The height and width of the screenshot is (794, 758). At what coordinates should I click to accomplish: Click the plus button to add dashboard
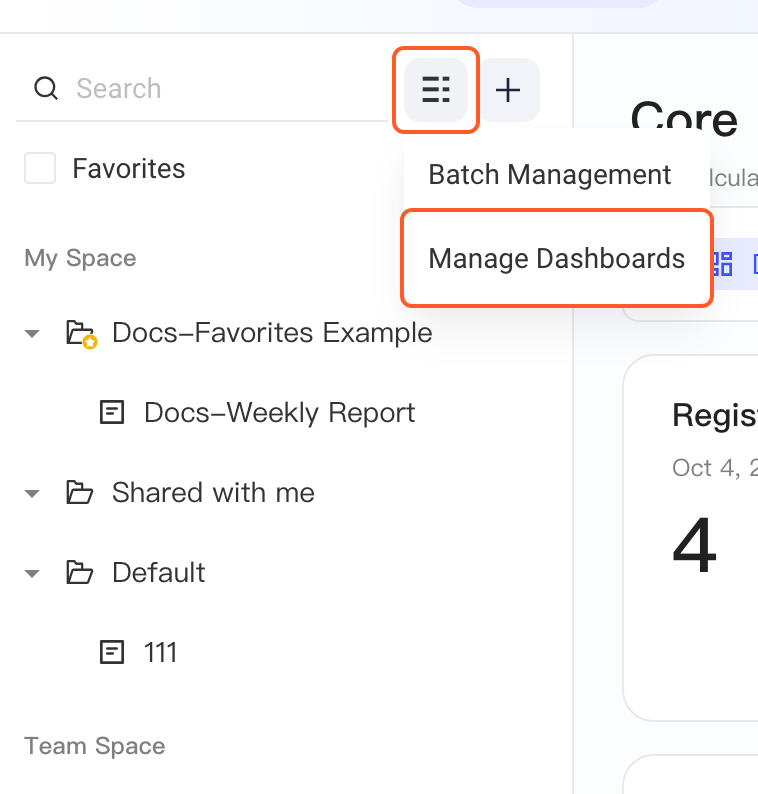tap(508, 90)
